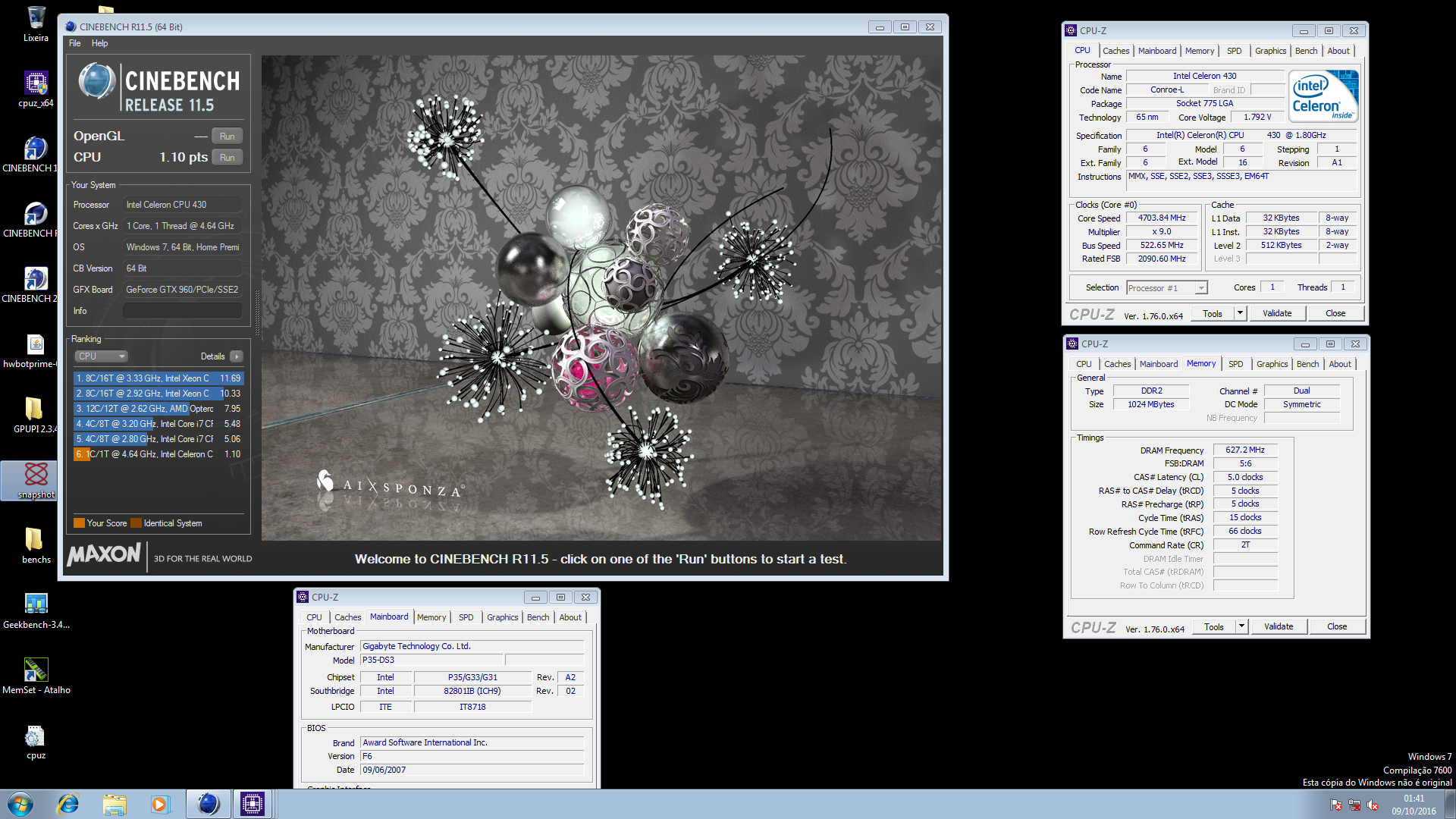This screenshot has height=819, width=1456.
Task: Select ranking entry 3 AMD Opteron
Action: coord(158,409)
